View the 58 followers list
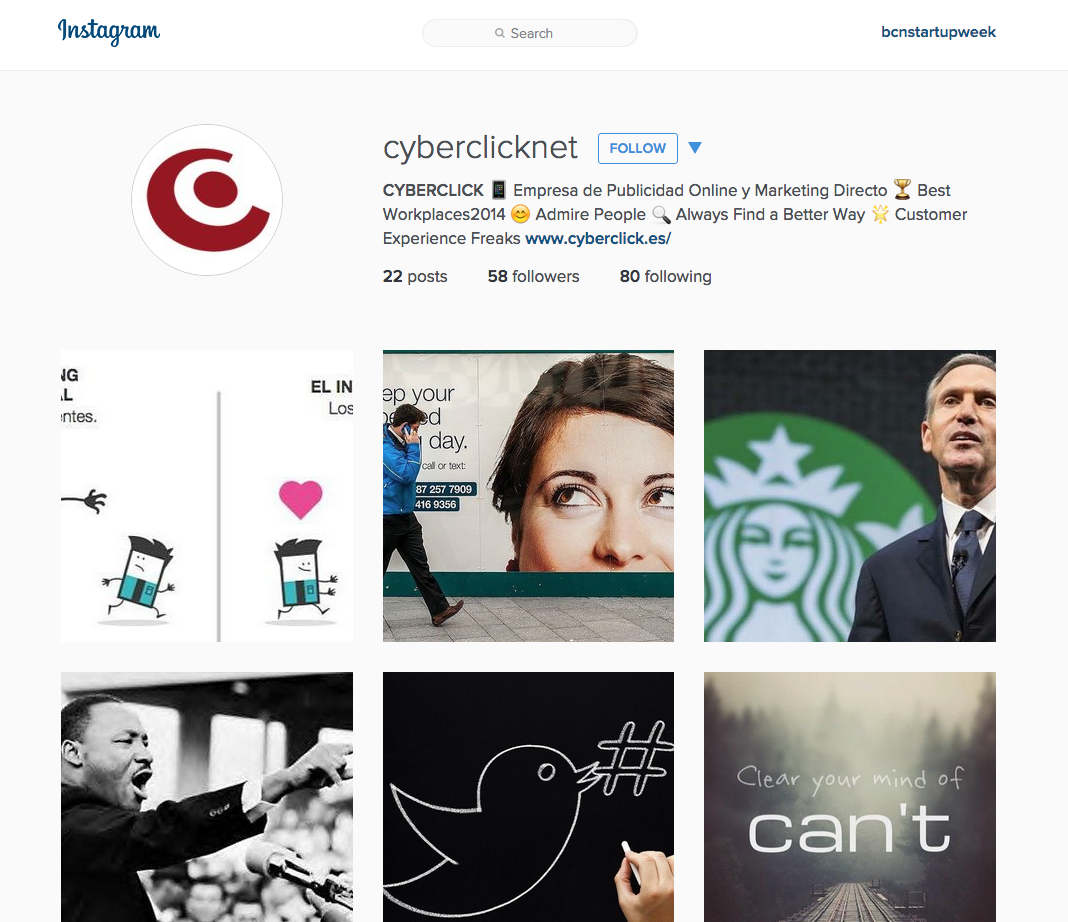This screenshot has width=1068, height=922. pos(533,276)
